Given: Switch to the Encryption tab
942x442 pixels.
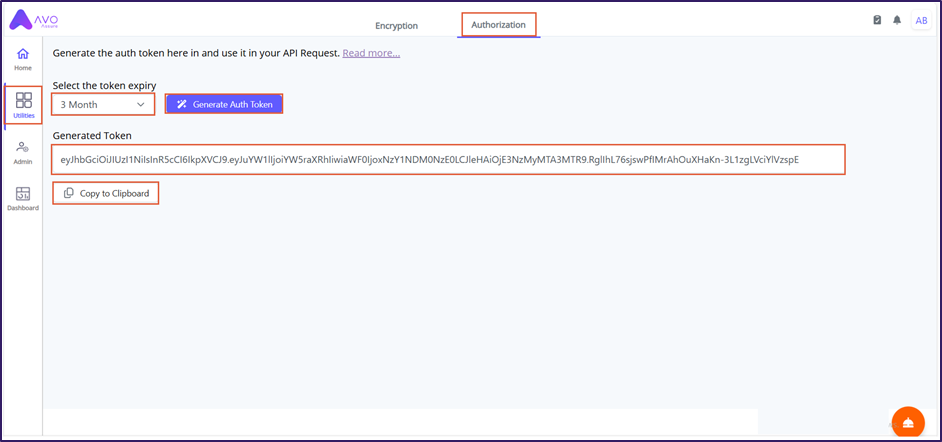Looking at the screenshot, I should (x=396, y=25).
